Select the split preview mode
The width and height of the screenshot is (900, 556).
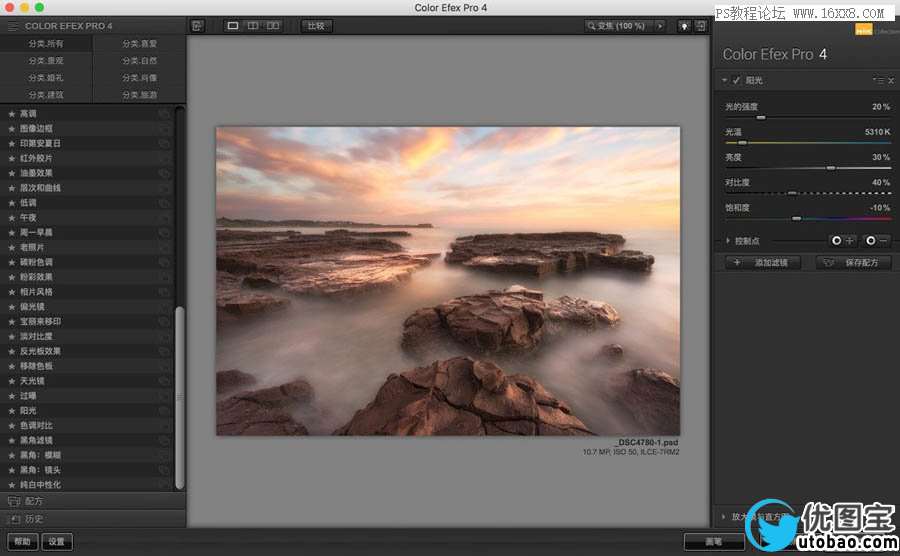253,26
